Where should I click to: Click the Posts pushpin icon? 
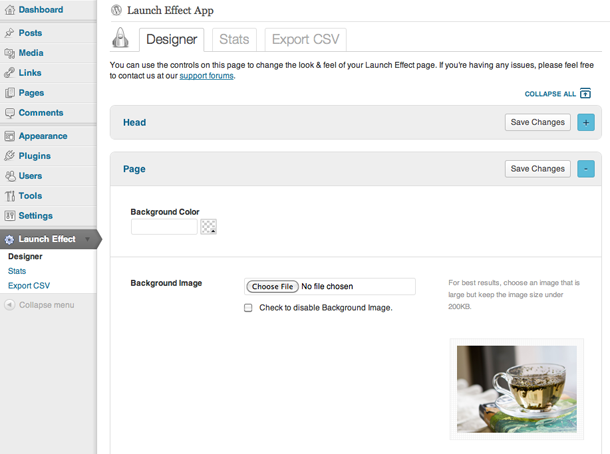[x=10, y=33]
